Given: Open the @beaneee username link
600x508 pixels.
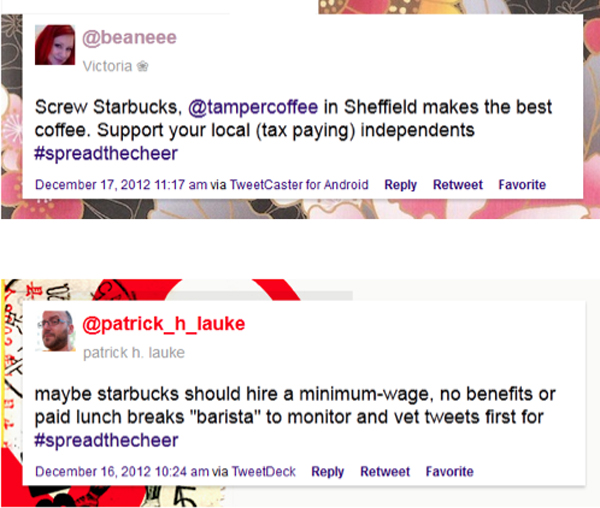Looking at the screenshot, I should (x=129, y=38).
